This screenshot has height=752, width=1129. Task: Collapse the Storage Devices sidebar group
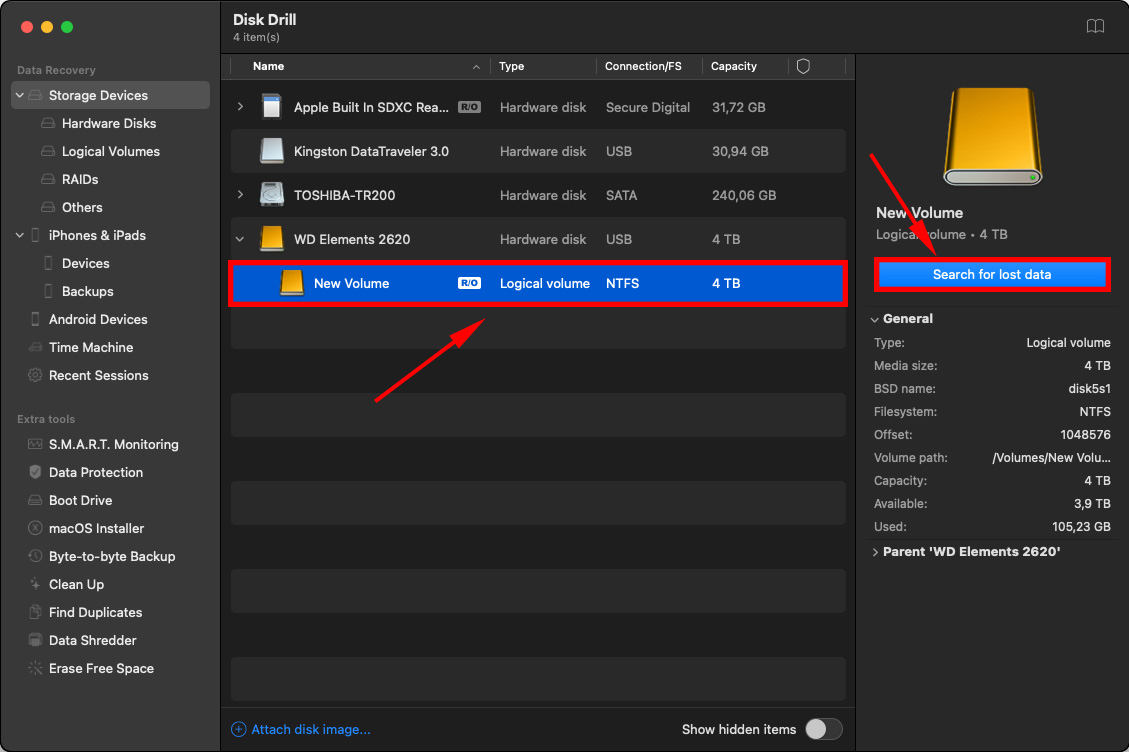click(20, 95)
